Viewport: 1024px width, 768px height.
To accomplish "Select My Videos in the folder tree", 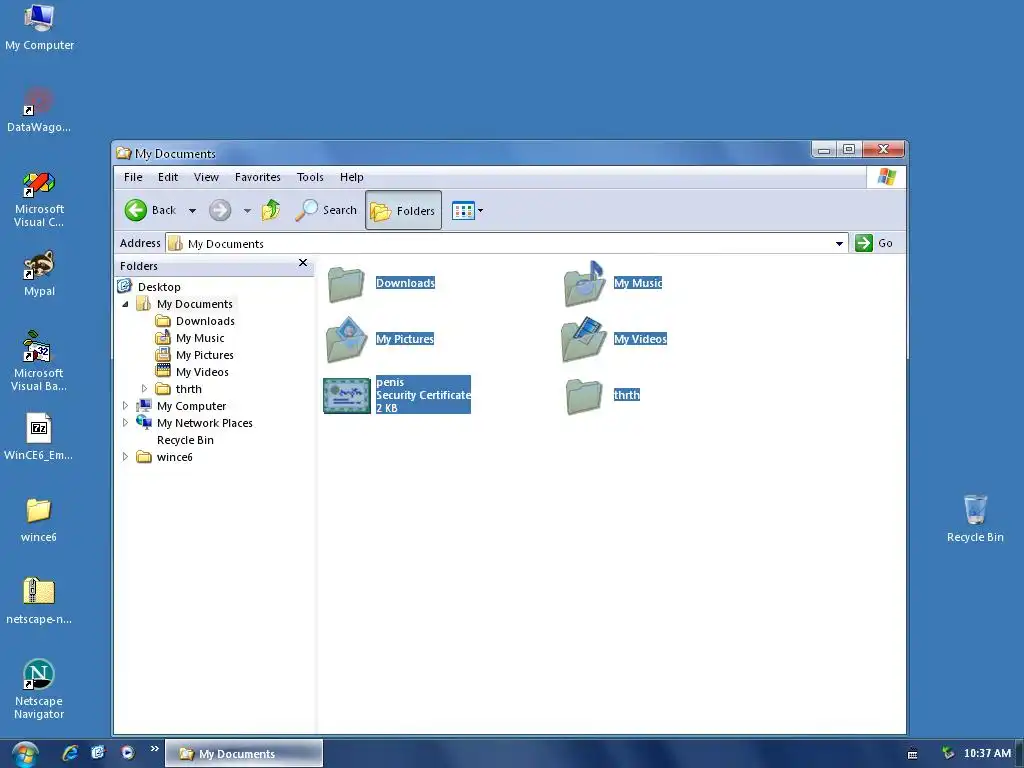I will click(x=202, y=372).
